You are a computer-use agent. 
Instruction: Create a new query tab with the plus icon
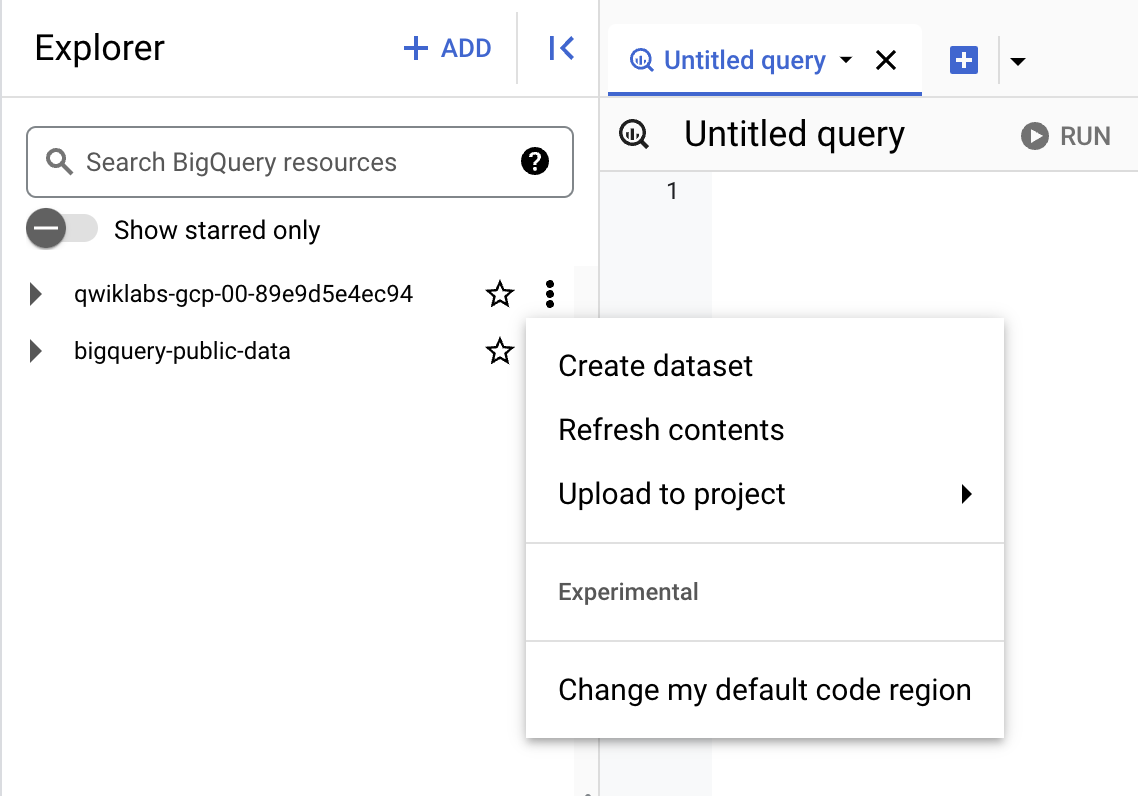coord(964,60)
